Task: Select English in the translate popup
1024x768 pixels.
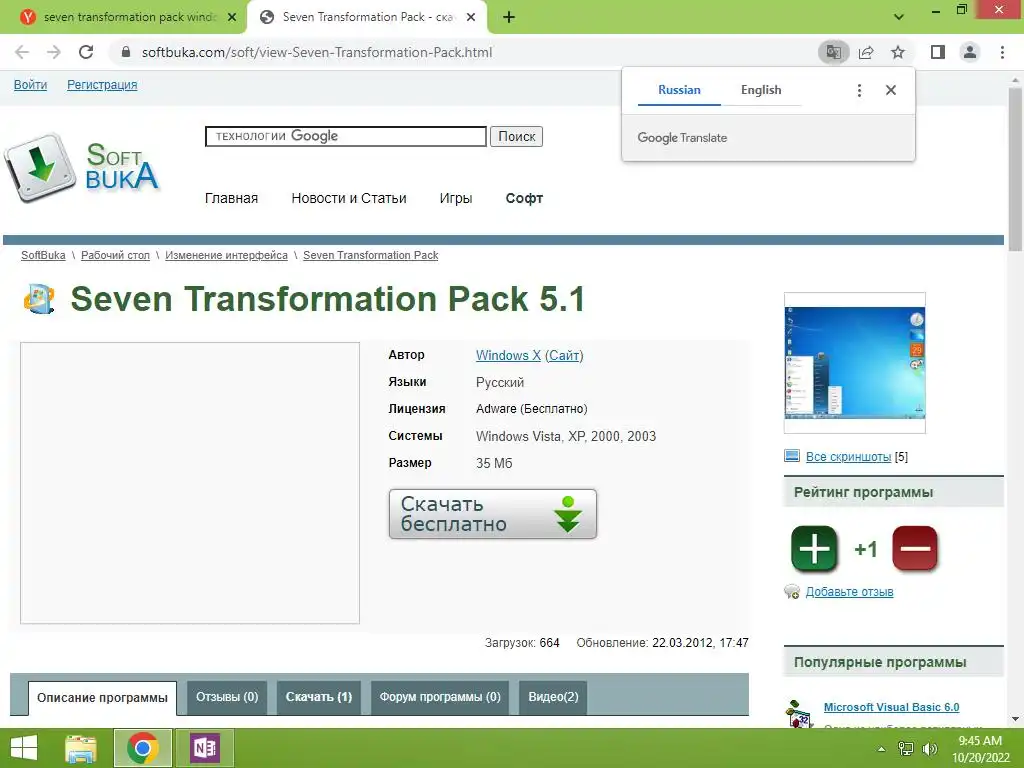Action: click(761, 90)
